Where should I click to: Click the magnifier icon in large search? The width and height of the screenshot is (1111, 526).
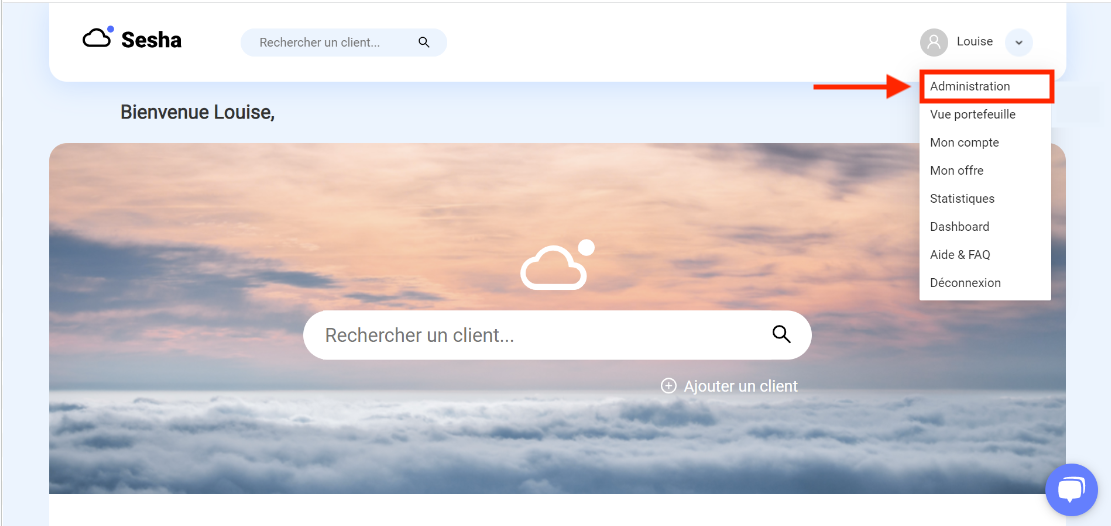tap(782, 335)
